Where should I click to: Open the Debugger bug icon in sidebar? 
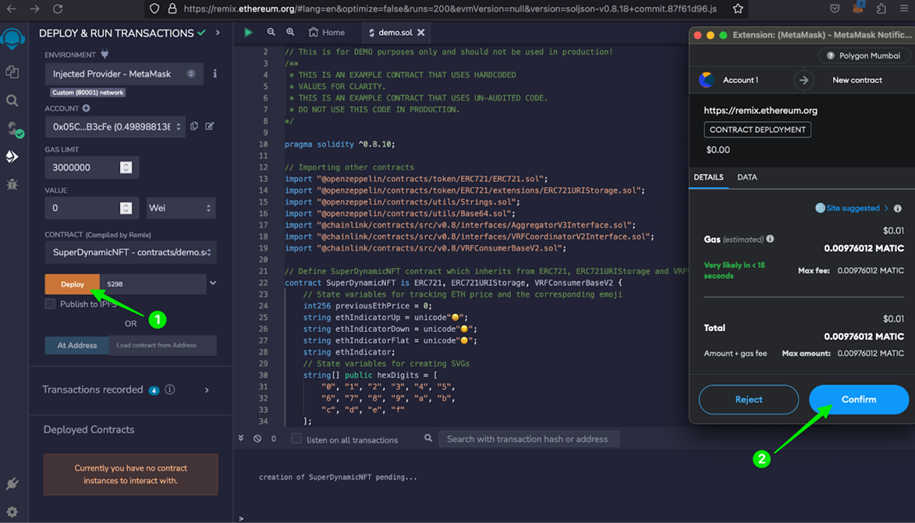pyautogui.click(x=12, y=184)
